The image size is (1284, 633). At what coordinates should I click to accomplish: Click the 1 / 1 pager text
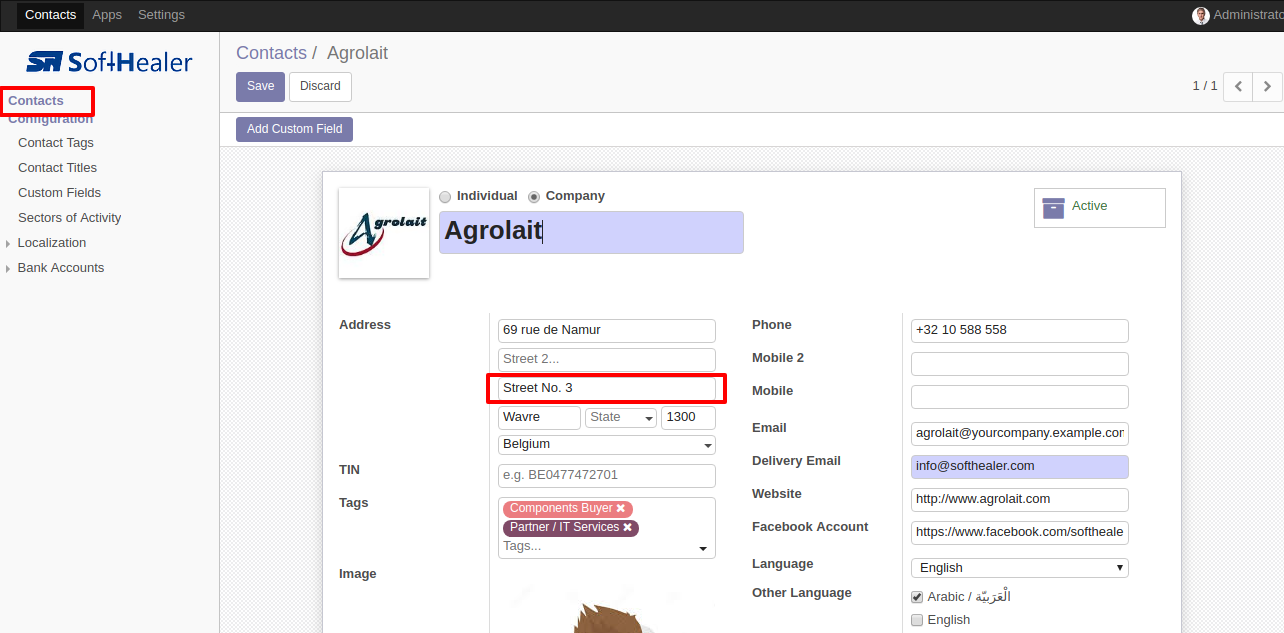click(1205, 86)
